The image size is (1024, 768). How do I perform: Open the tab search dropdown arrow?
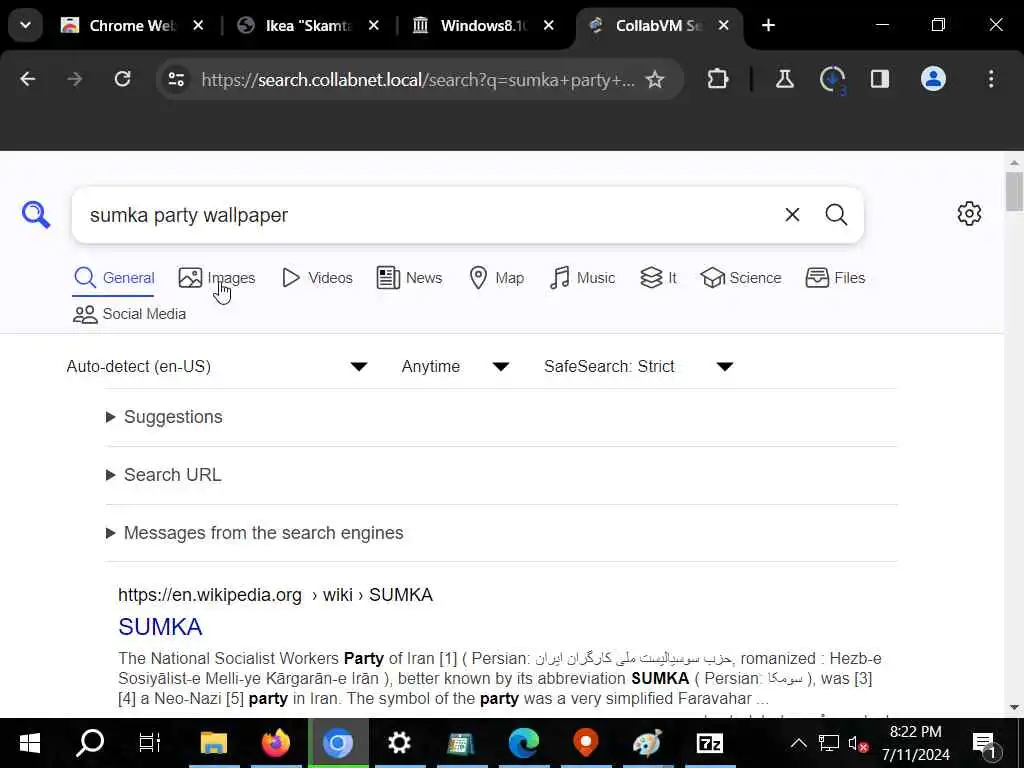[25, 25]
